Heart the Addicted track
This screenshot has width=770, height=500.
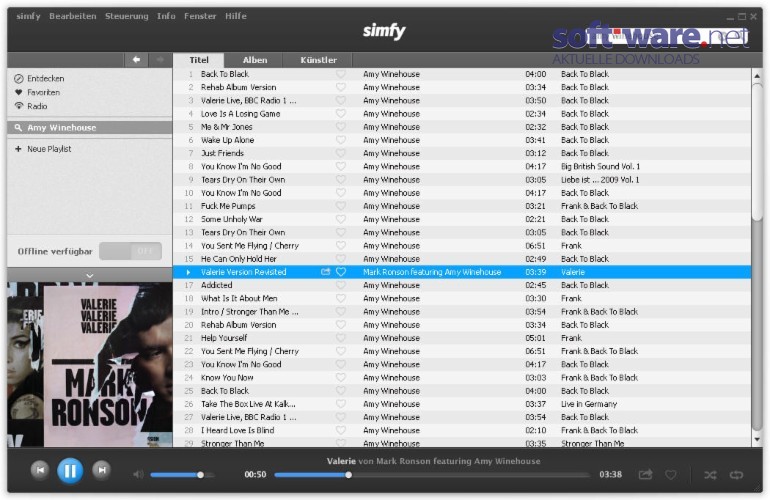coord(341,285)
